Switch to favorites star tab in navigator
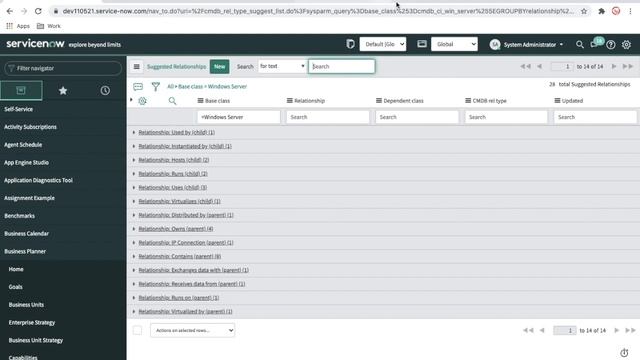 pyautogui.click(x=63, y=91)
